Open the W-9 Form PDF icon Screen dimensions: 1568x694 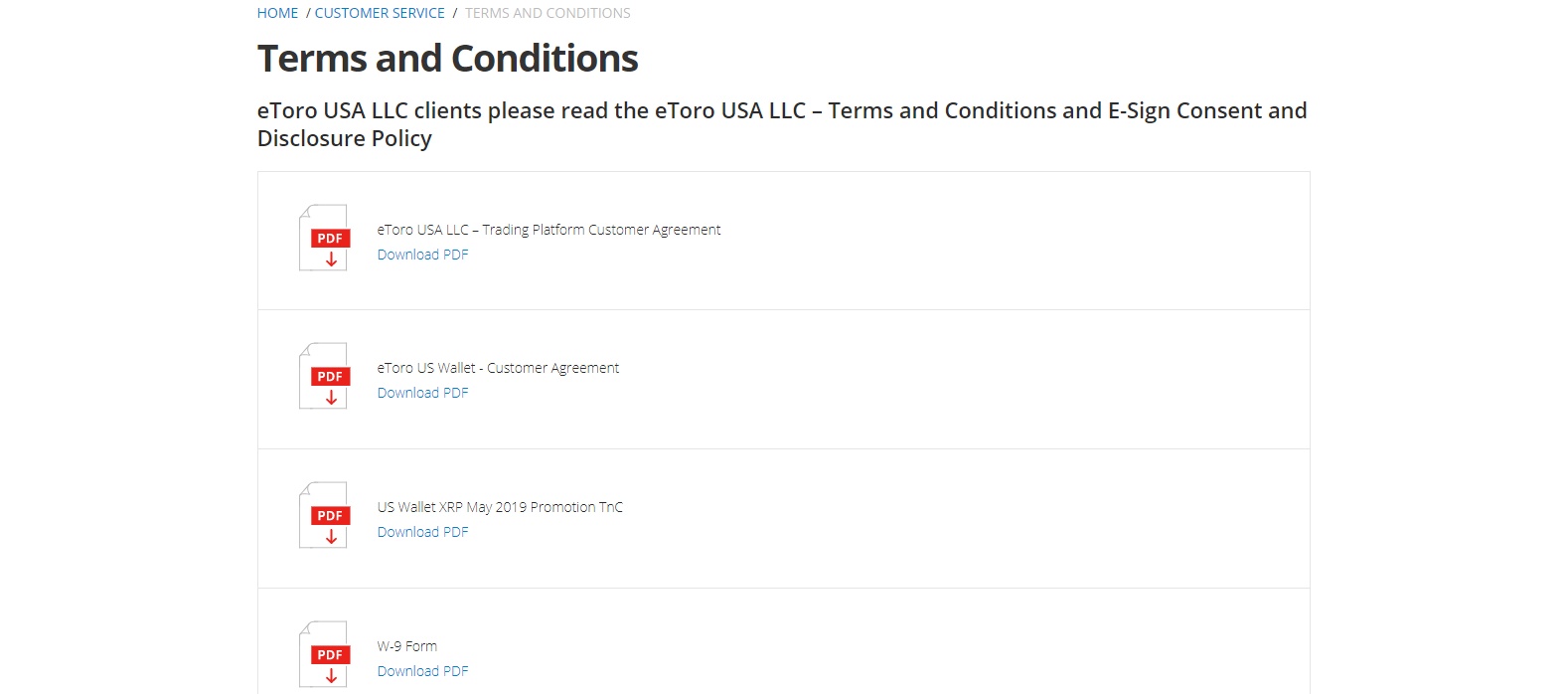point(324,654)
